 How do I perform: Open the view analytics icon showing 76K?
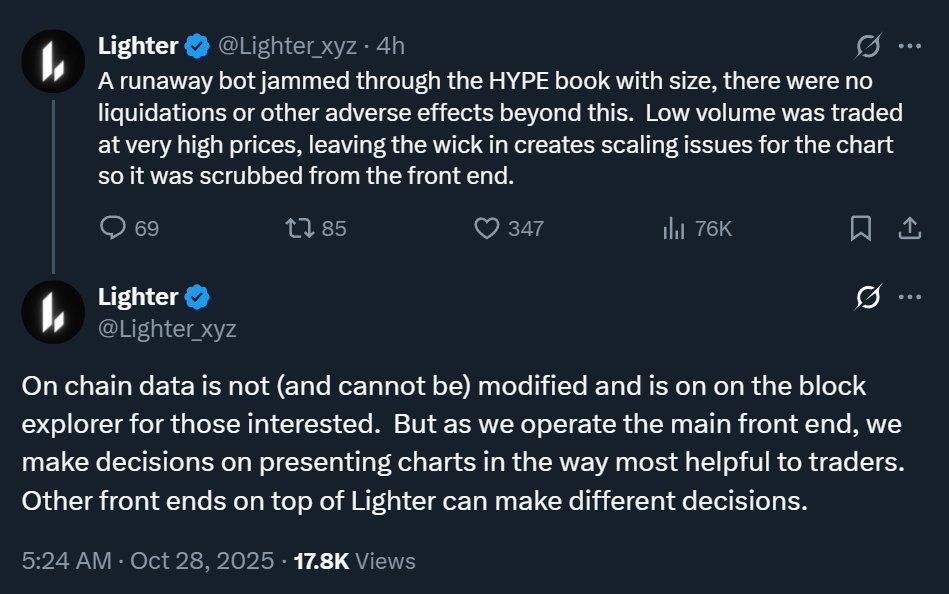pyautogui.click(x=673, y=228)
